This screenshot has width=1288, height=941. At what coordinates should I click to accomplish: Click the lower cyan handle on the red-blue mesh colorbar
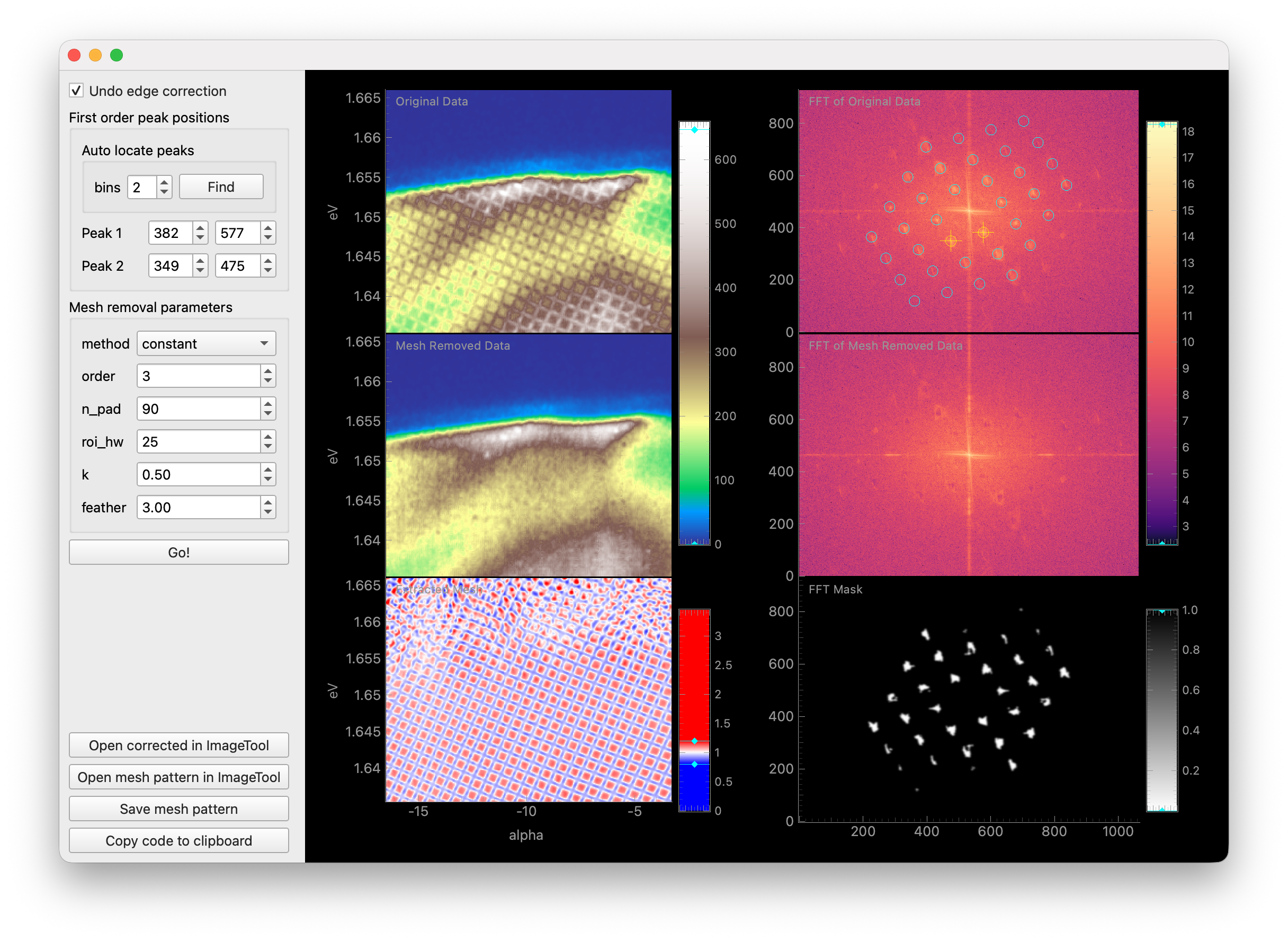695,765
